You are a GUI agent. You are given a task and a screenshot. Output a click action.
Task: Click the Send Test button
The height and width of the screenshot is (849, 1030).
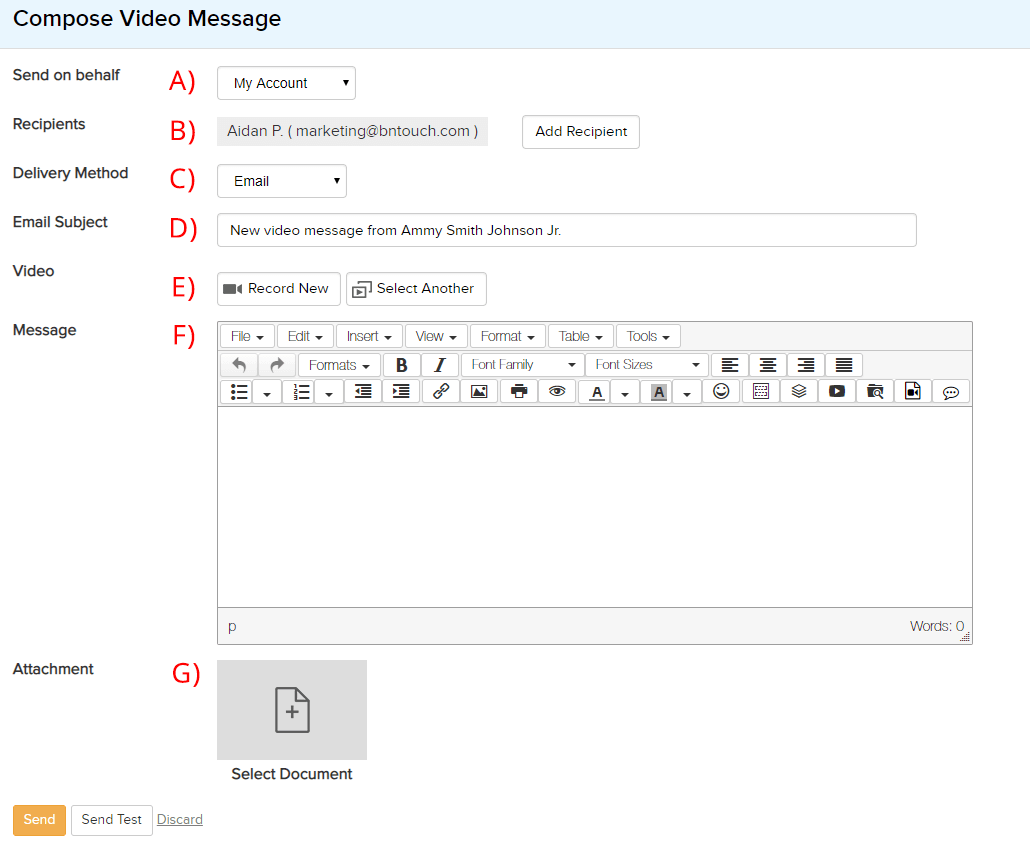[112, 820]
